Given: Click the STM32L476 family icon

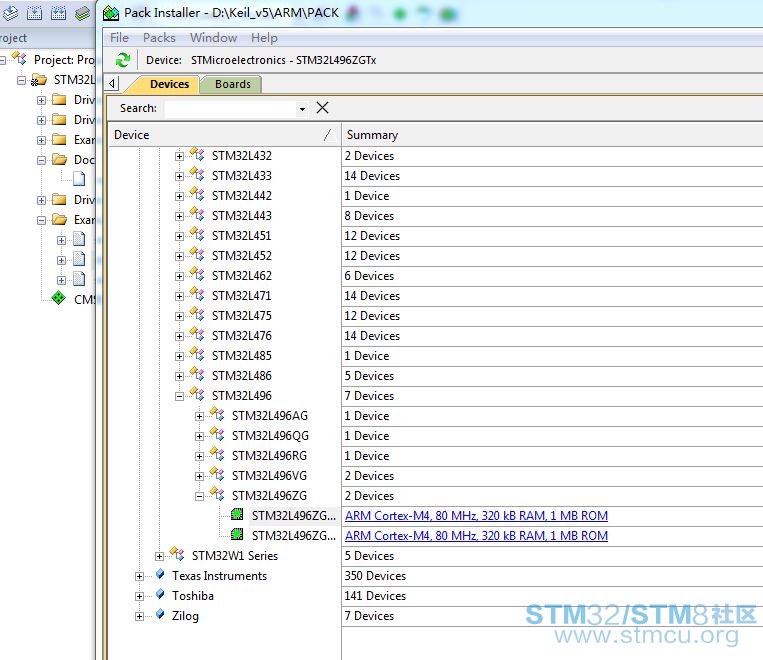Looking at the screenshot, I should (x=197, y=334).
